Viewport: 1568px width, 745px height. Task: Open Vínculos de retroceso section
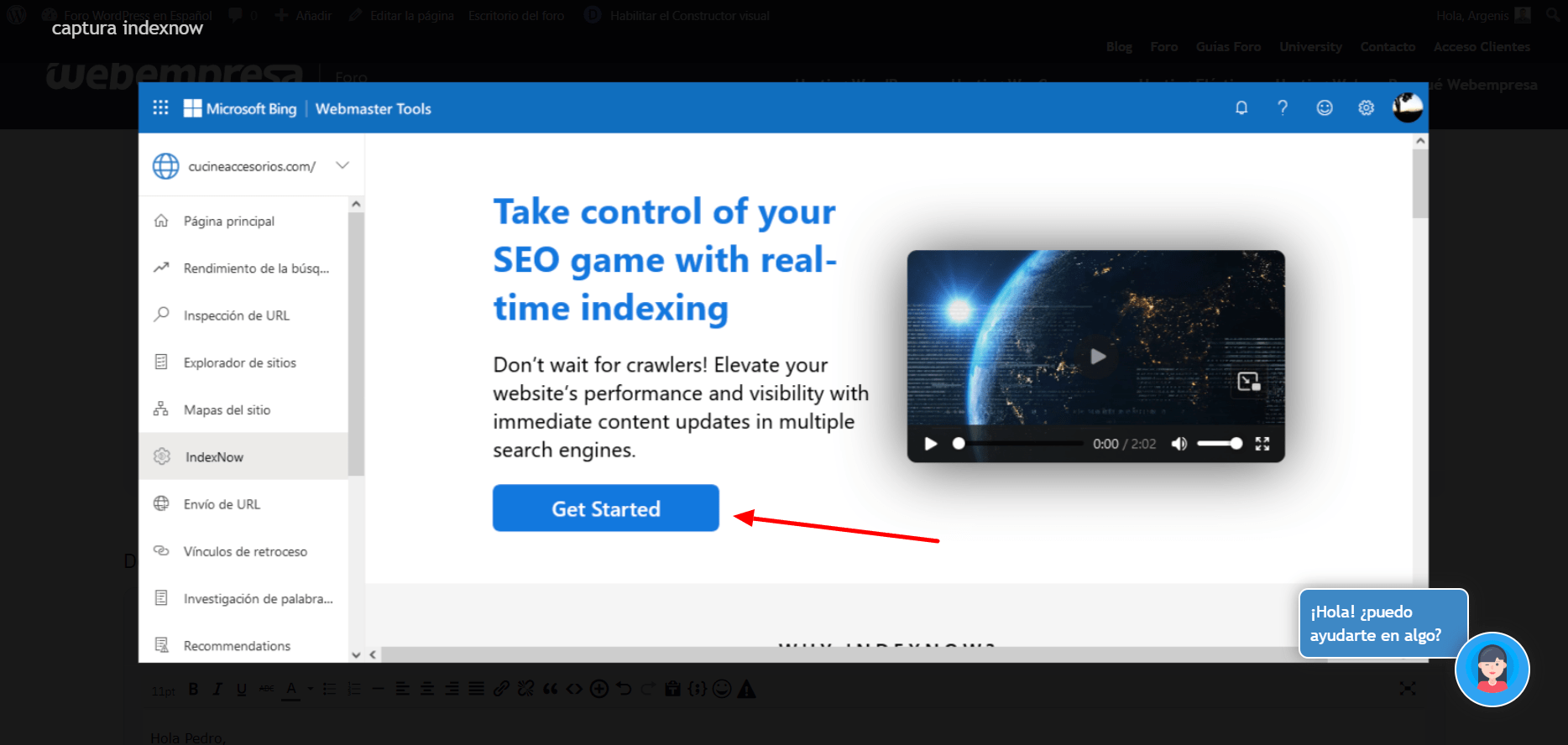(x=243, y=551)
